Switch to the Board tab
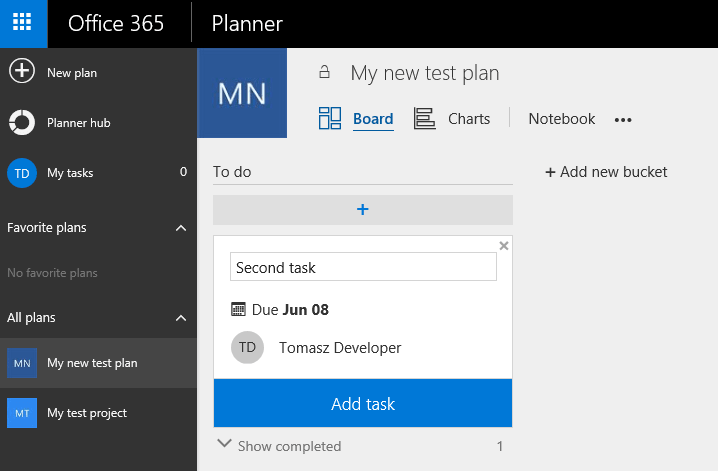Screen dimensions: 718x471 [373, 119]
